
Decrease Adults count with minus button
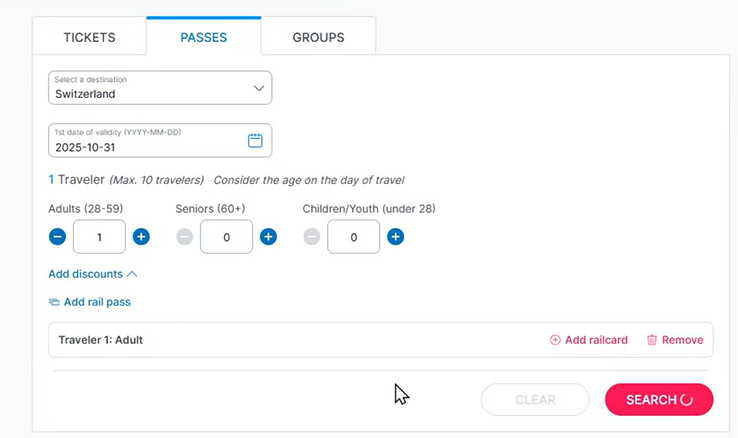click(57, 237)
